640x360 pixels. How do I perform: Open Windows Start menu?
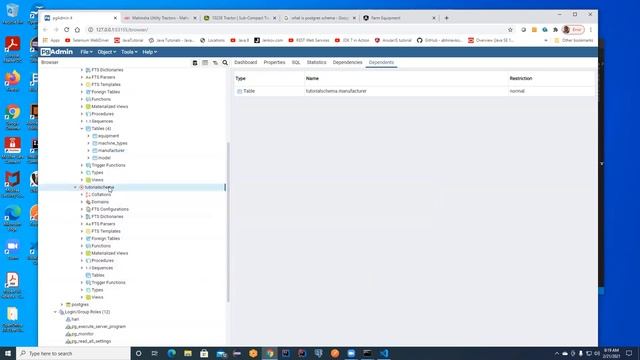coord(8,353)
